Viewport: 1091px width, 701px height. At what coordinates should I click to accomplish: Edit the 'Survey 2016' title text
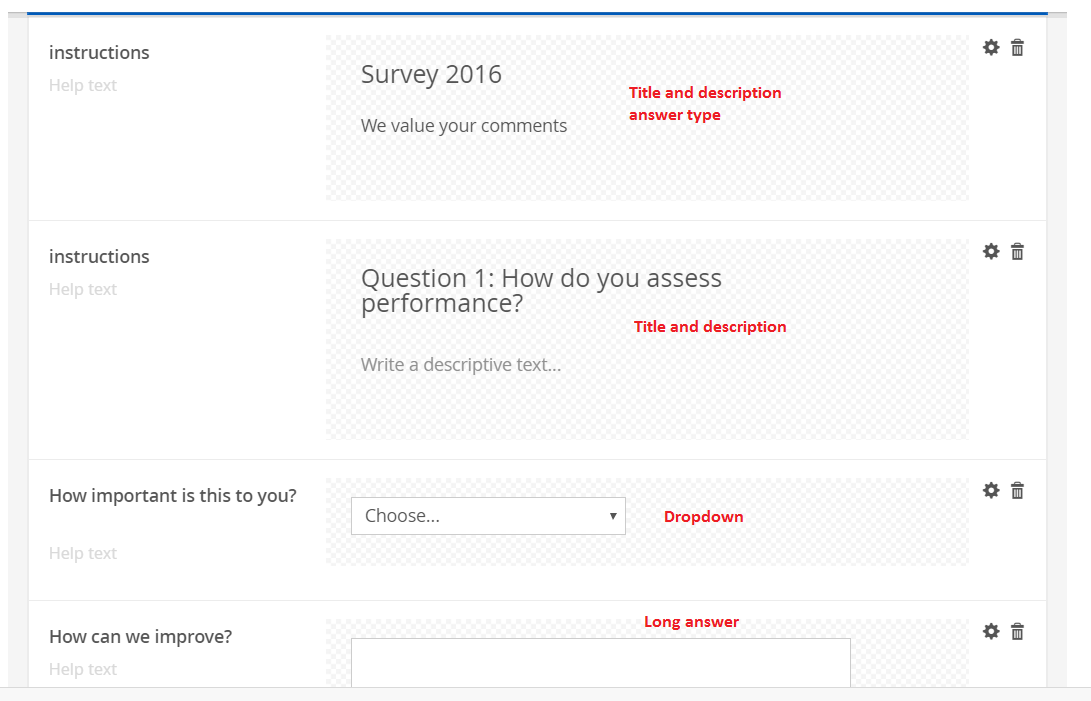[431, 74]
